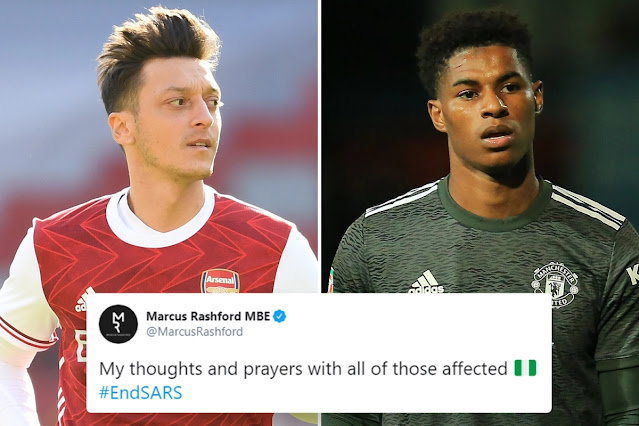
Task: Click the tweet text starting 'My thoughts and prayers'
Action: 303,369
